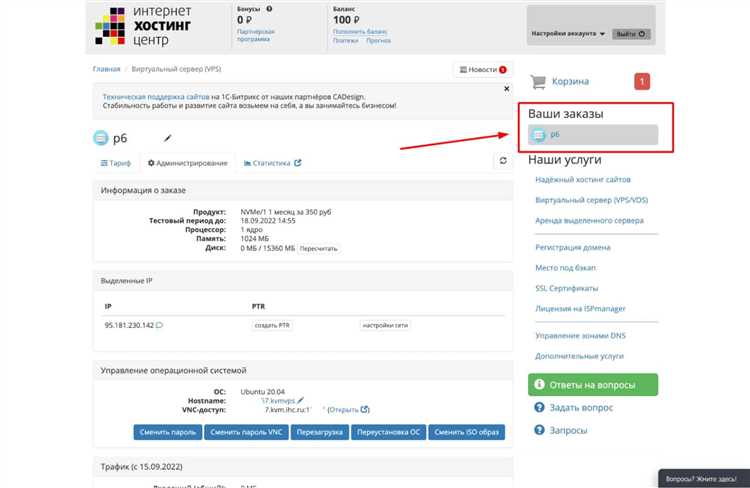750x488 pixels.
Task: Click the Ubuntu 20.04 OS value
Action: (x=263, y=392)
